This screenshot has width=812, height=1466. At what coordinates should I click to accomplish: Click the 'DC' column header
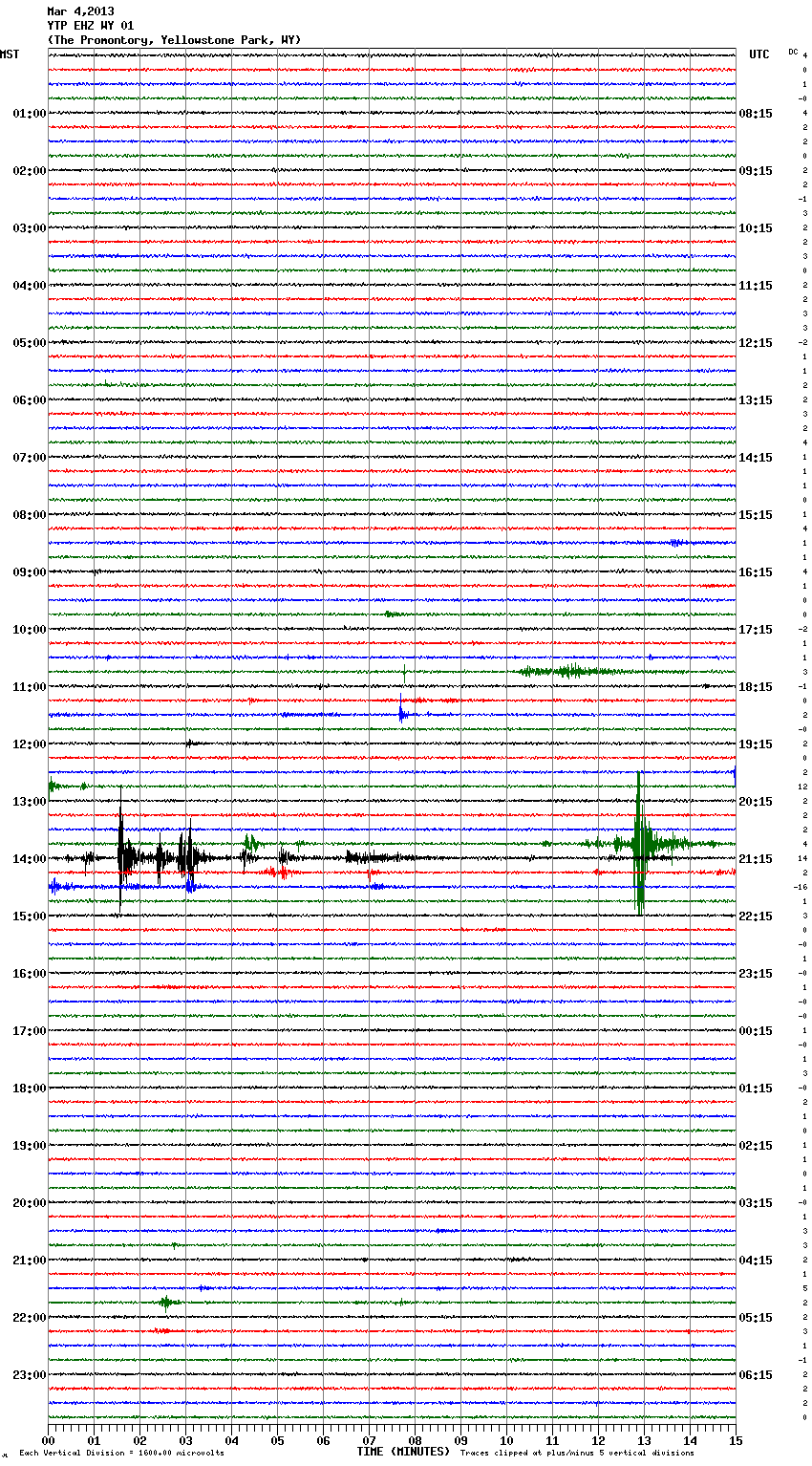click(793, 51)
